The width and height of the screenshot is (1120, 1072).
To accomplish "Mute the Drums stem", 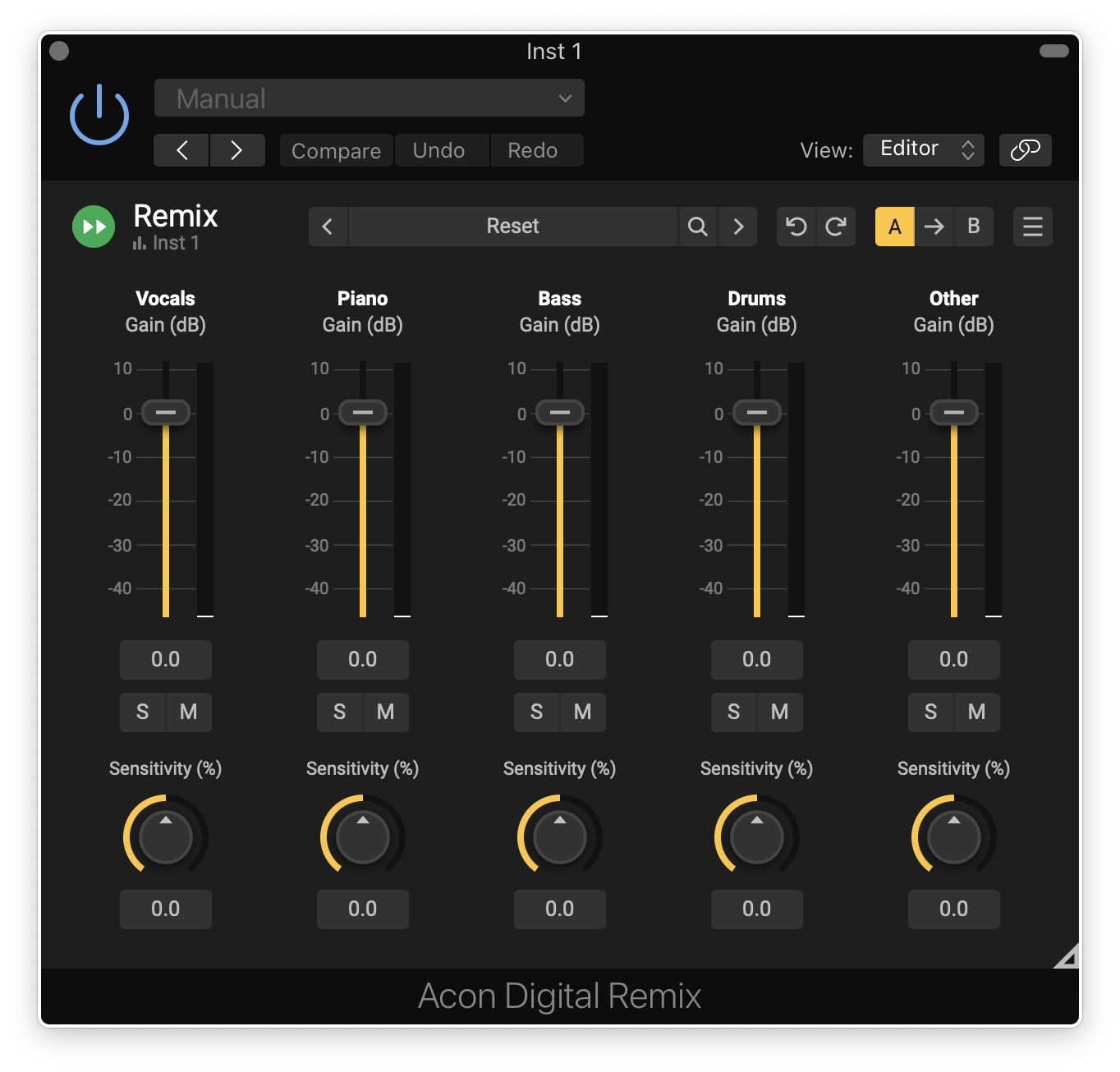I will pos(780,712).
